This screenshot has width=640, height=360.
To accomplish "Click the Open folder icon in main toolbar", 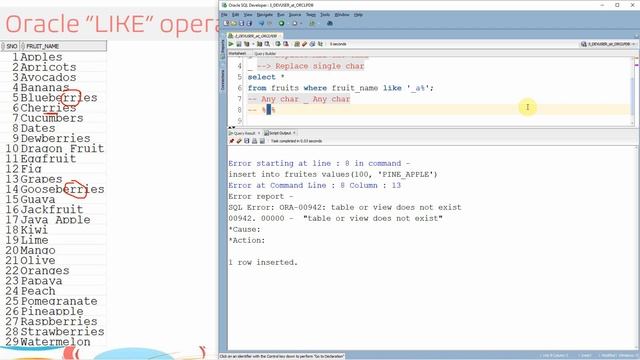I will click(x=234, y=23).
